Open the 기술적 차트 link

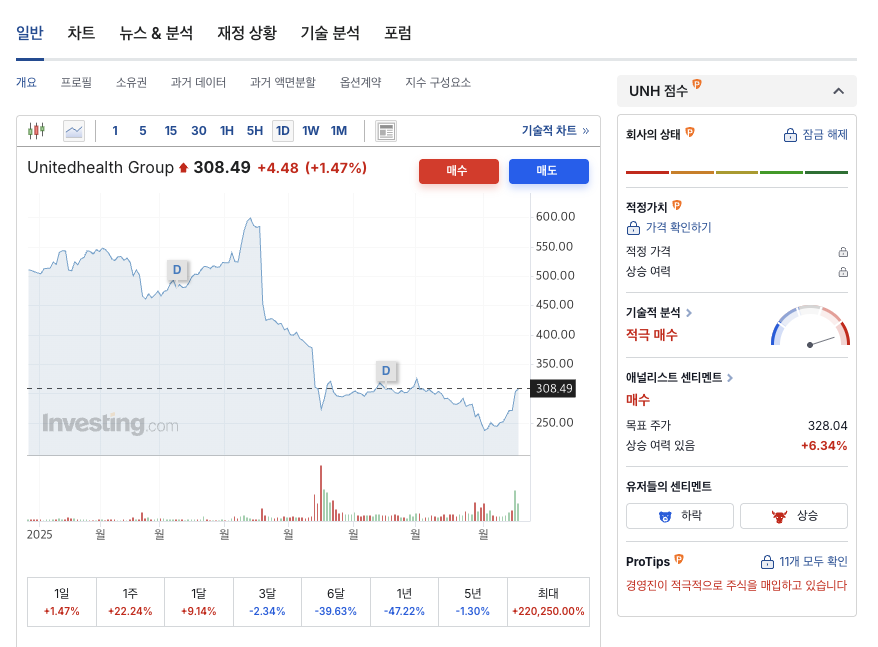coord(555,131)
